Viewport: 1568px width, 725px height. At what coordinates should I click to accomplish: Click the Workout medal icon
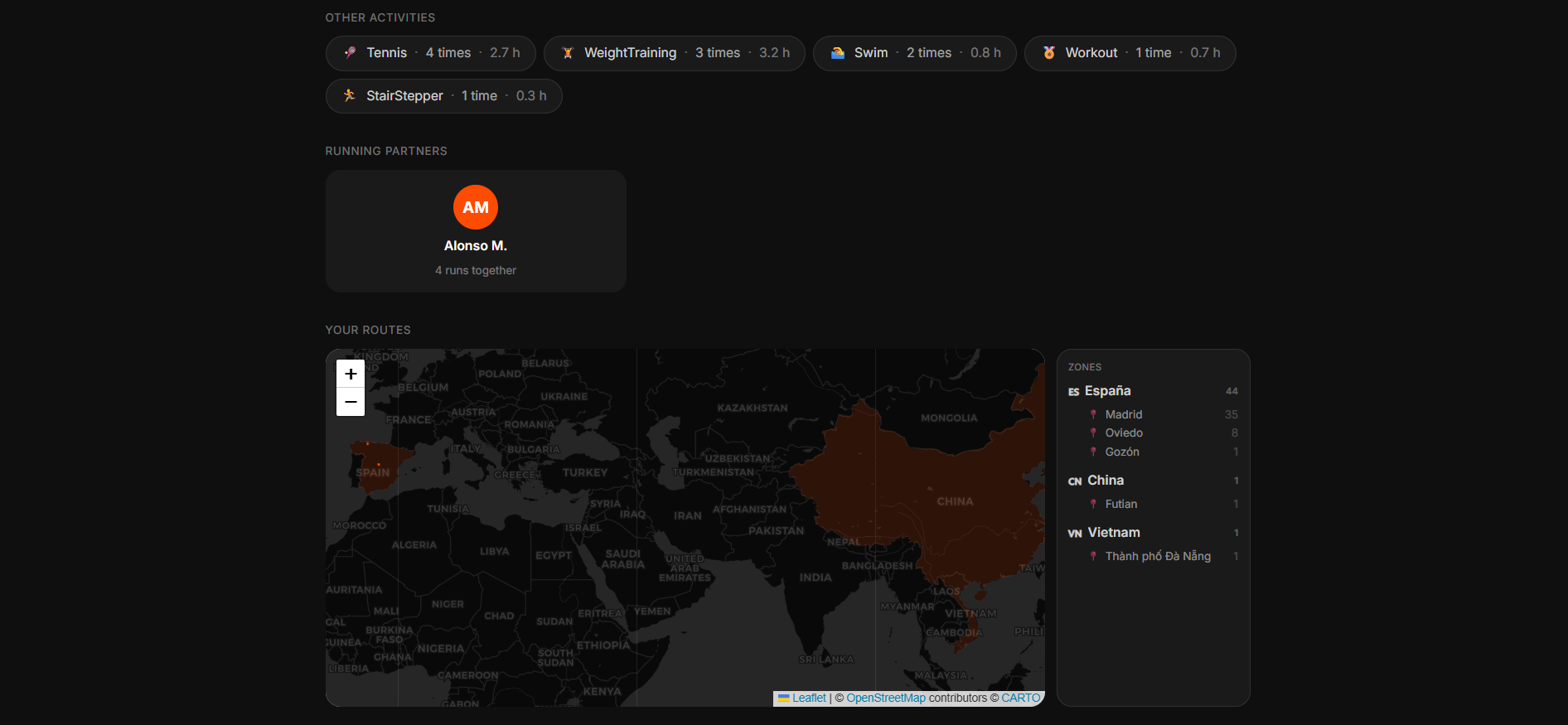1049,53
